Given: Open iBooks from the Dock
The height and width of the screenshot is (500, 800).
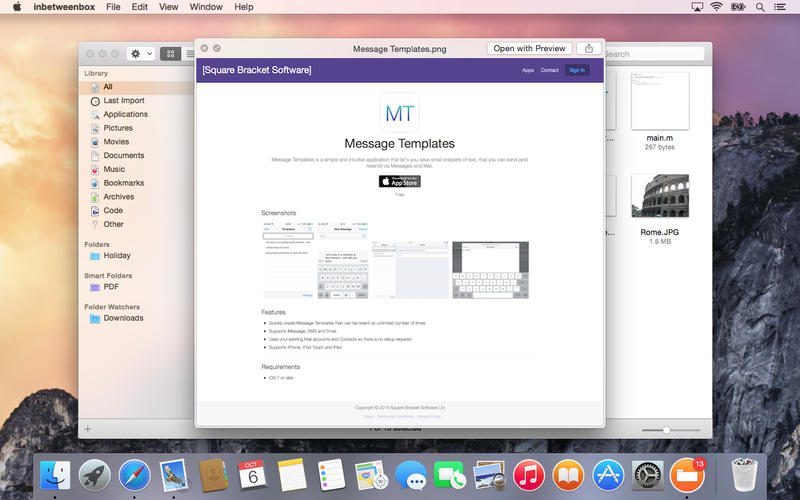Looking at the screenshot, I should point(568,476).
